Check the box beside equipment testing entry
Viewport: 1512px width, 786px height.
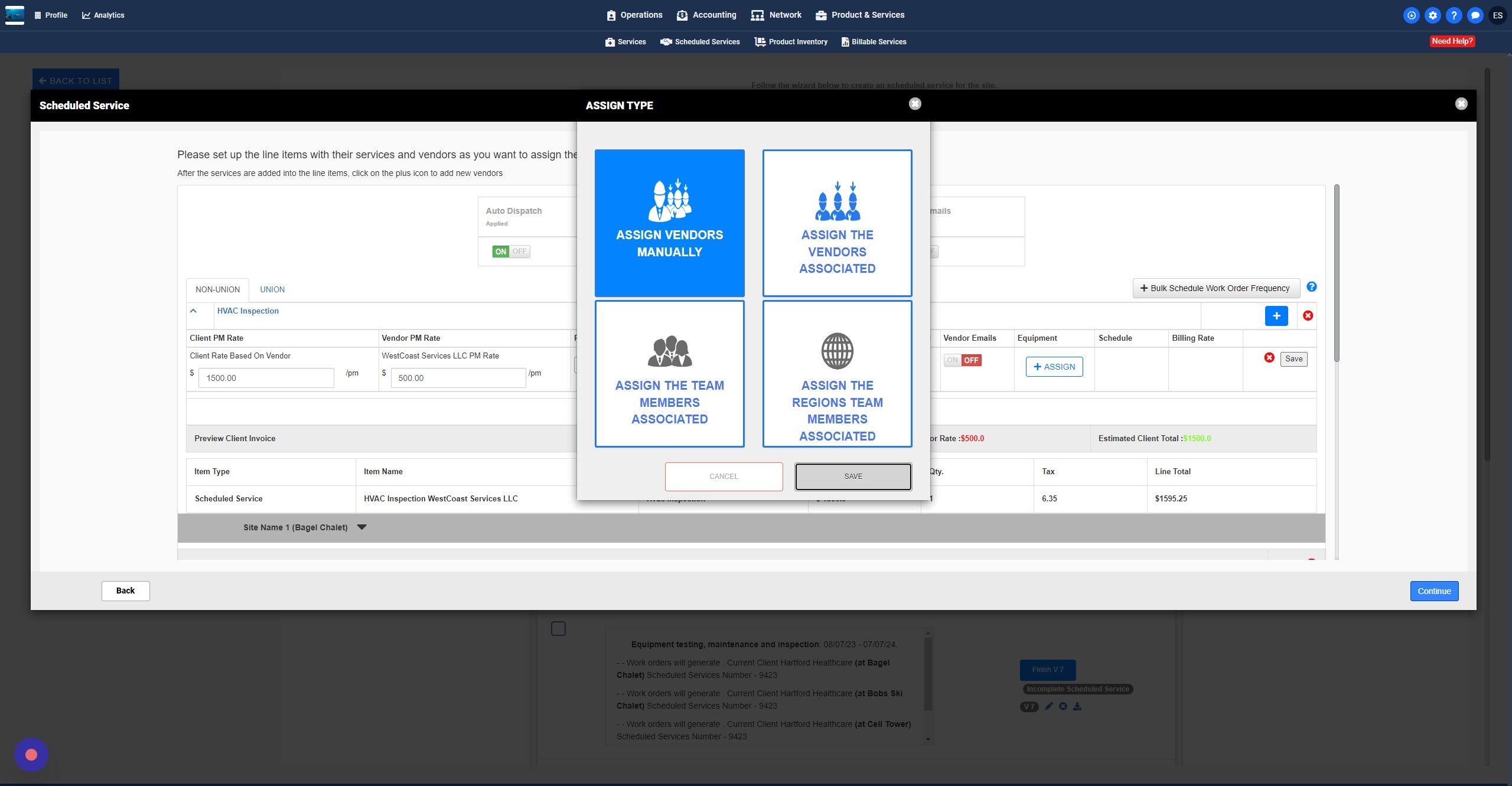[x=558, y=628]
